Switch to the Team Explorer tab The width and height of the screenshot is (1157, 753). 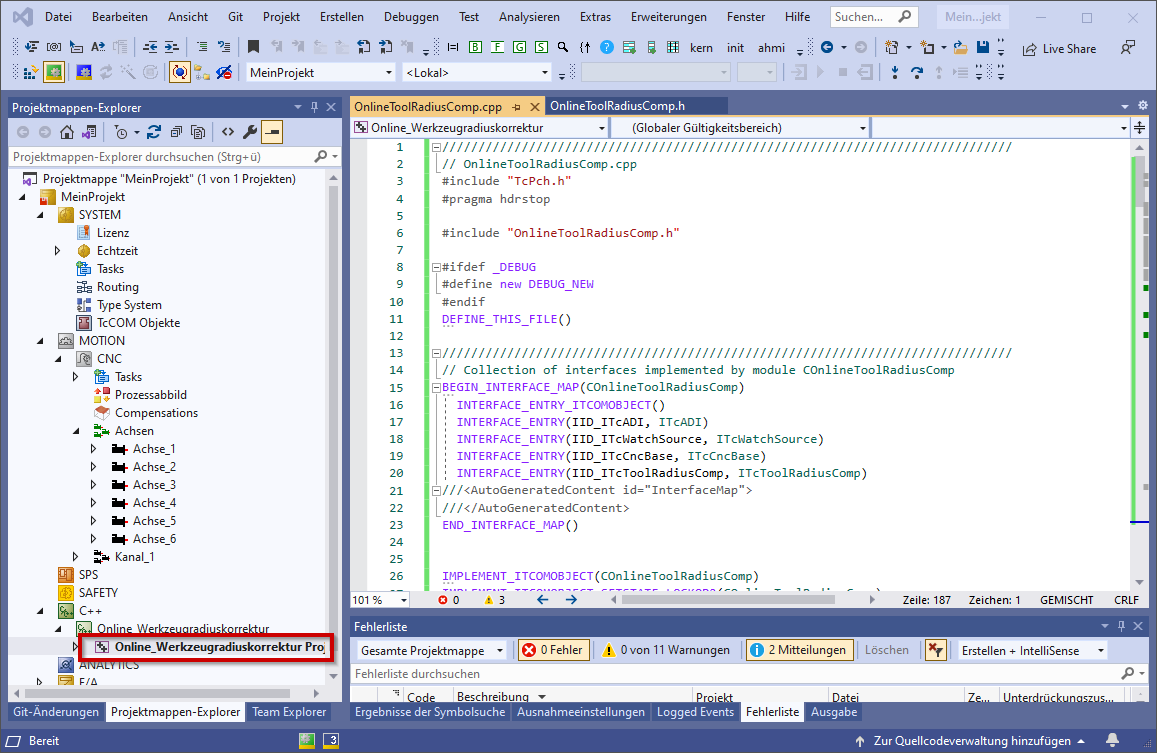click(x=289, y=712)
